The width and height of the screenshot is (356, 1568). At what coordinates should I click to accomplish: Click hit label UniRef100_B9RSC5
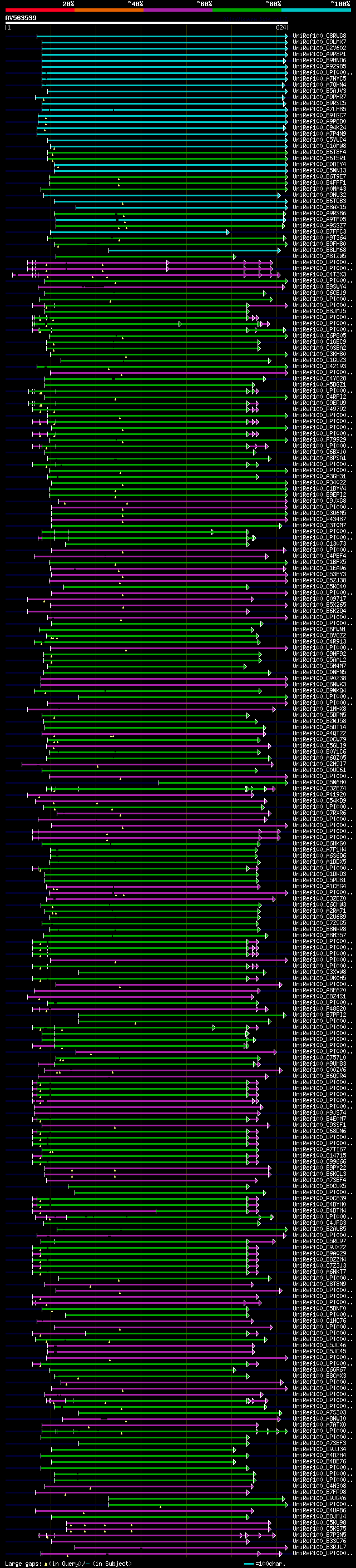319,103
